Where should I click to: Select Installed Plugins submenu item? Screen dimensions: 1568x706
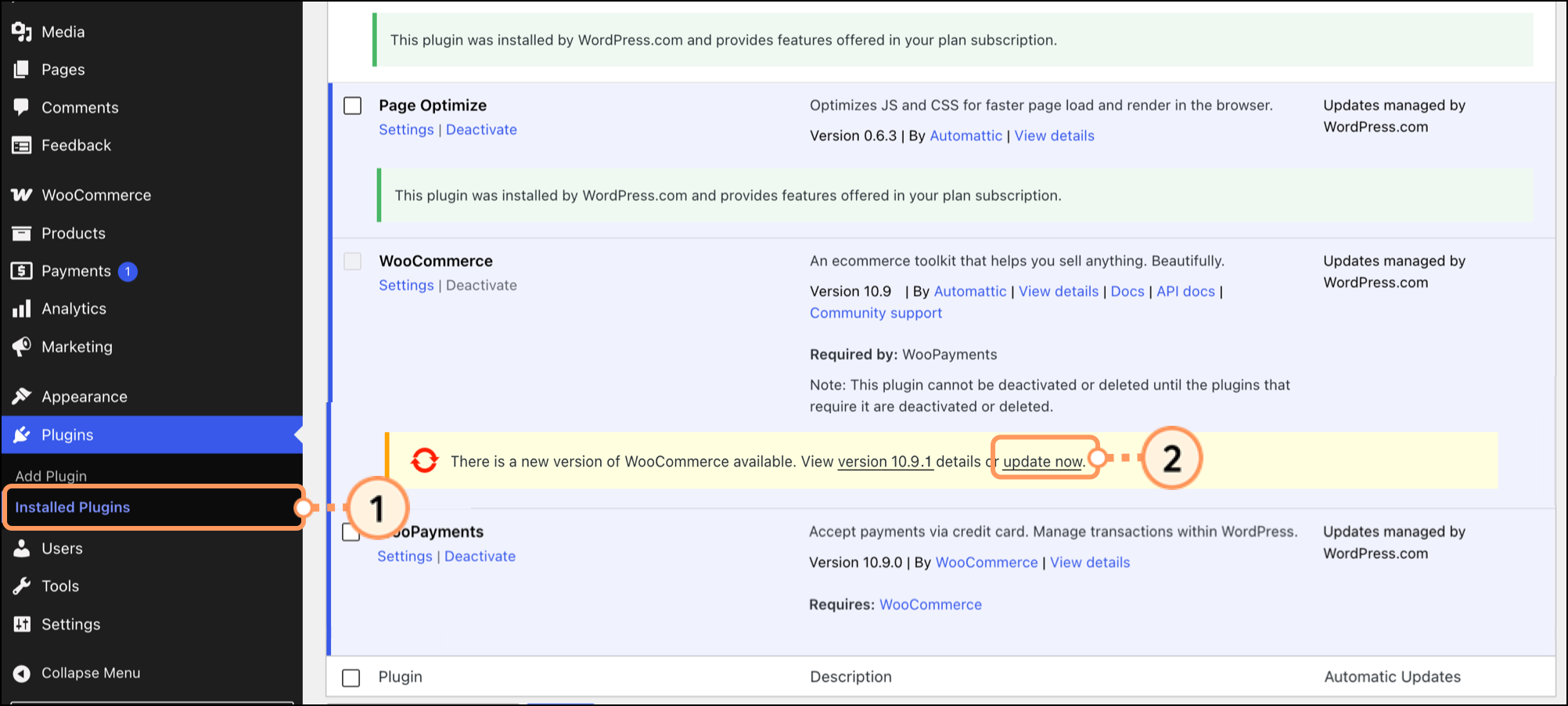click(x=73, y=507)
